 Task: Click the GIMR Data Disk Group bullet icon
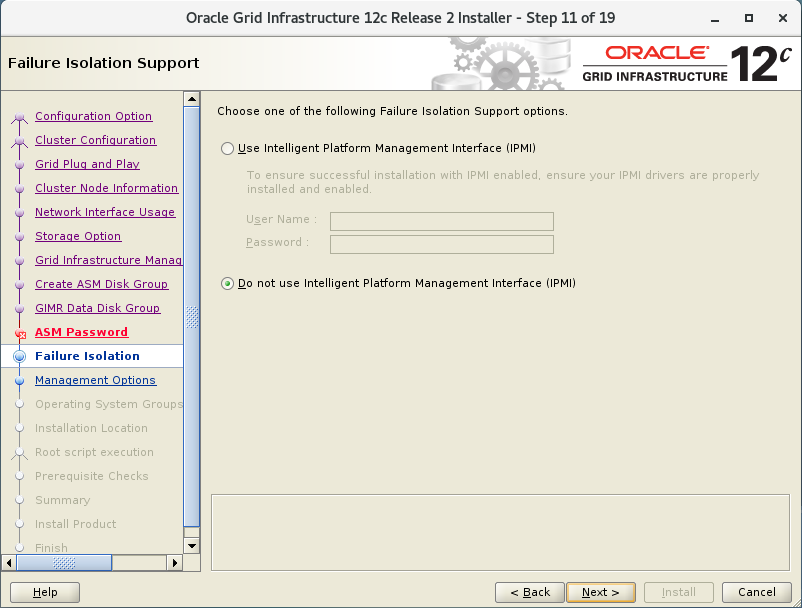coord(19,309)
